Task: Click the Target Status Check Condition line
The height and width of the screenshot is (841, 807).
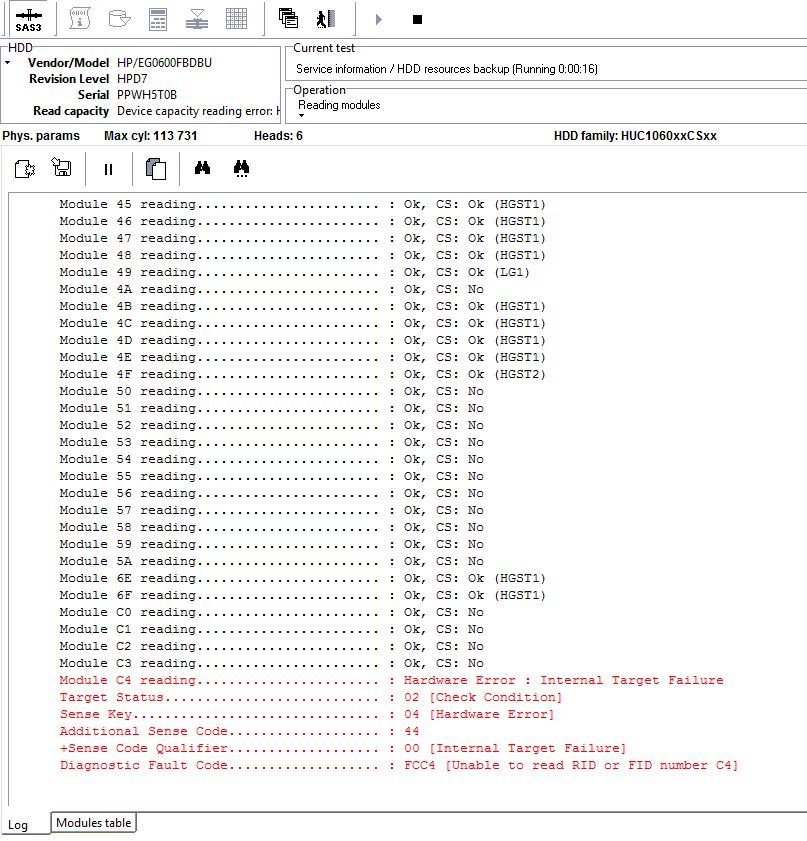Action: coord(311,697)
